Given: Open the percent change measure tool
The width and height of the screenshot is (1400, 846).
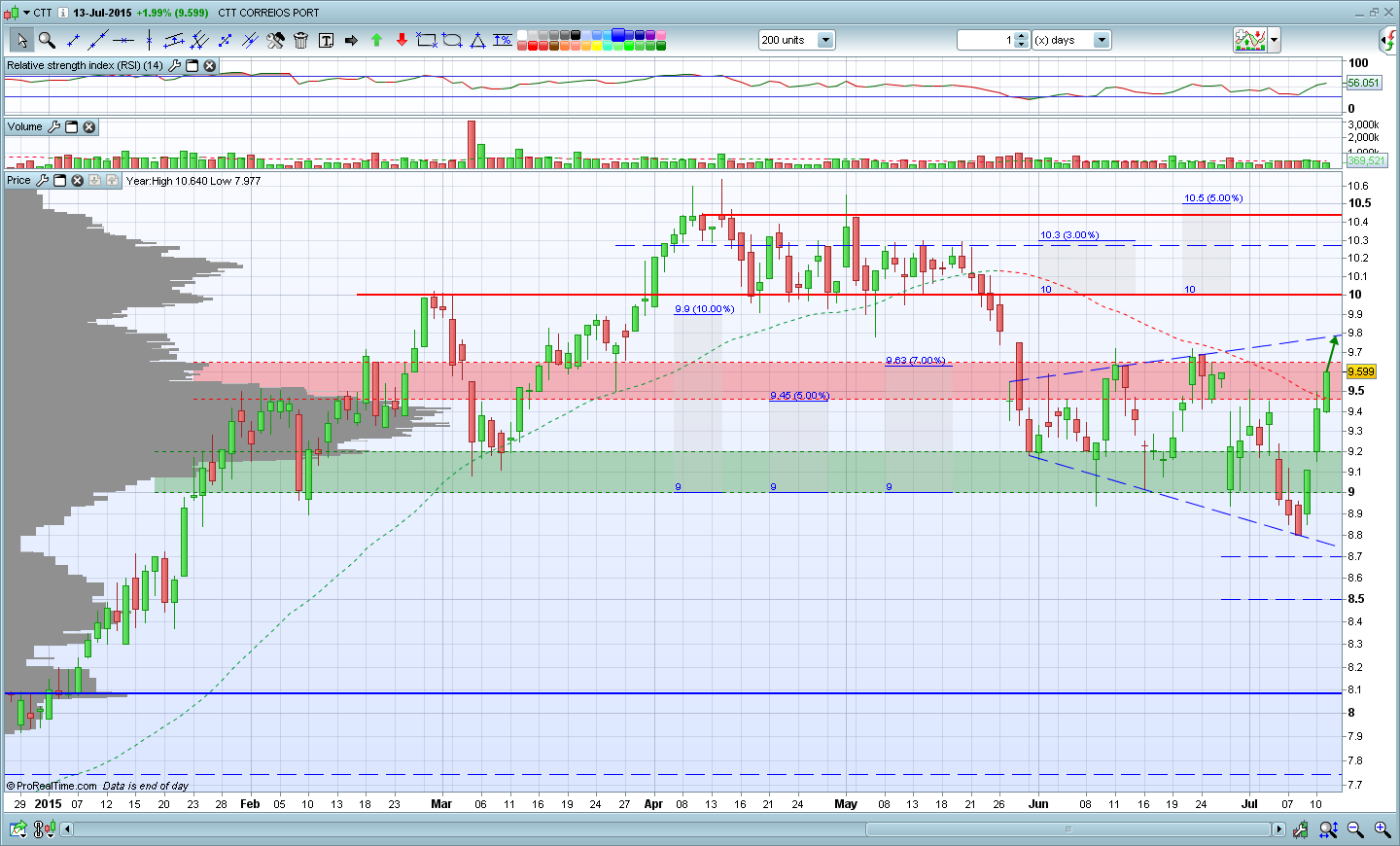Looking at the screenshot, I should point(503,40).
